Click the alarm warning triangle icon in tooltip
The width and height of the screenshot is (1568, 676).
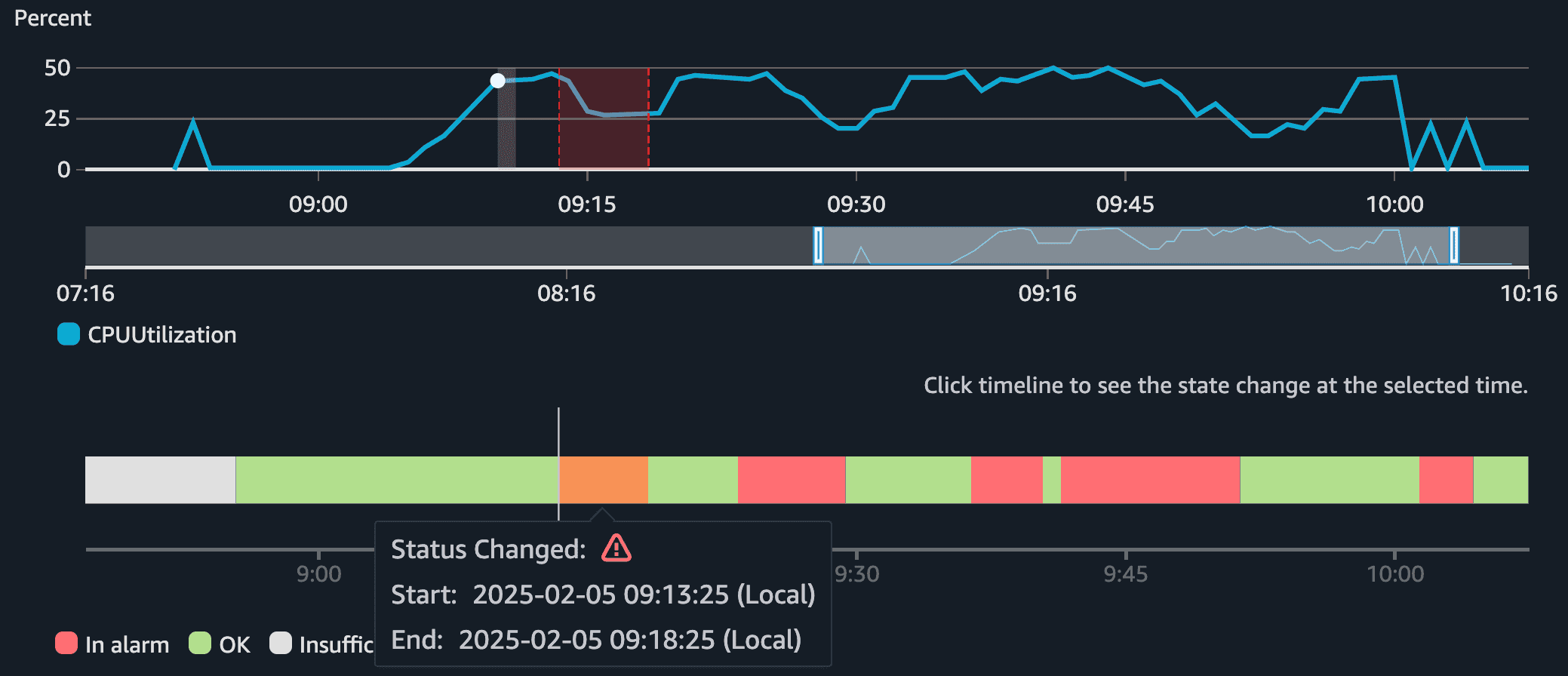[x=616, y=548]
